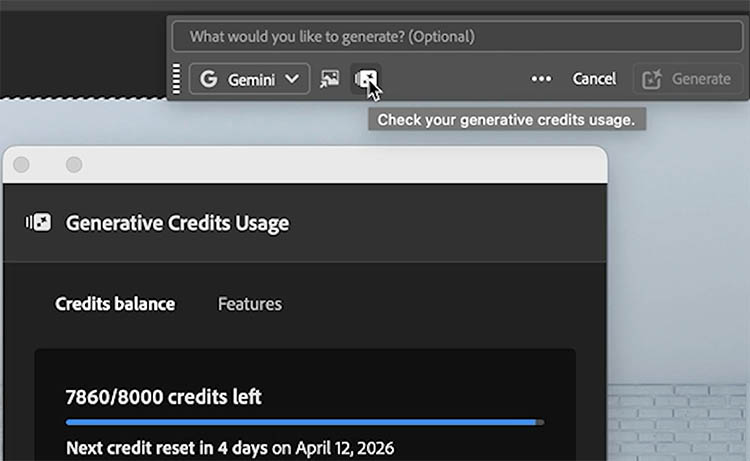This screenshot has width=750, height=461.
Task: Focus the 'What would you like to generate' field
Action: click(x=455, y=37)
